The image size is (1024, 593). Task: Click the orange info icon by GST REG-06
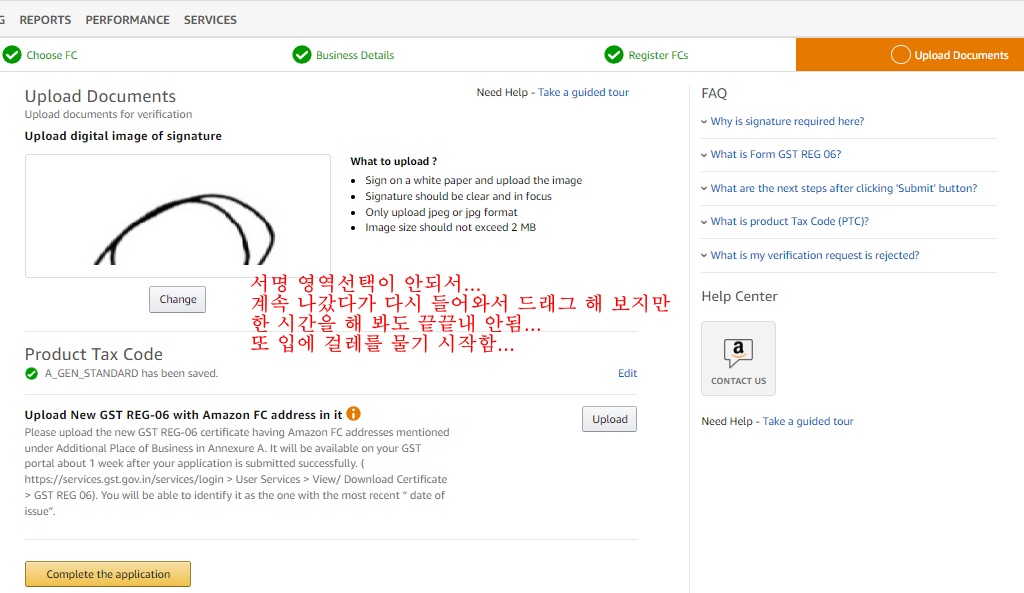[x=353, y=413]
